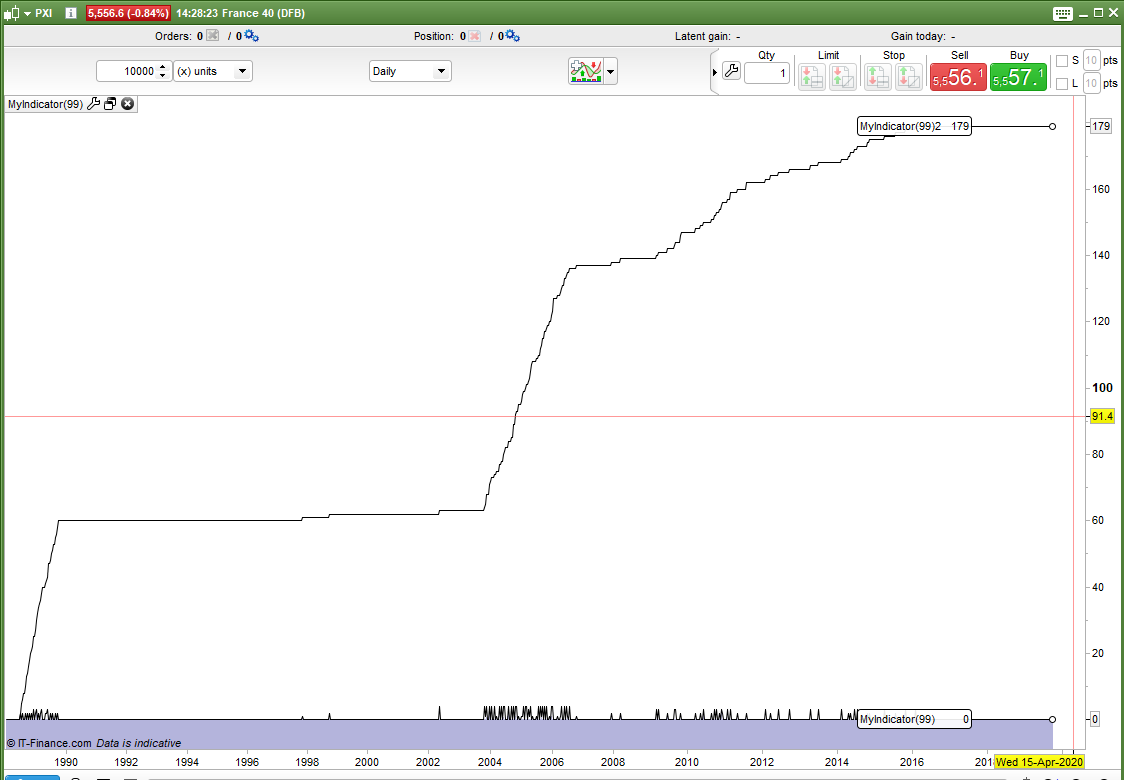Viewport: 1124px width, 780px height.
Task: Open the chart style dropdown arrow beside PXI
Action: coord(27,14)
